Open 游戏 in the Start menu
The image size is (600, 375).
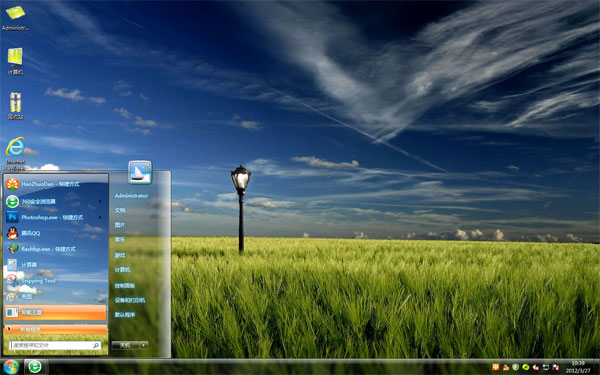tap(120, 255)
